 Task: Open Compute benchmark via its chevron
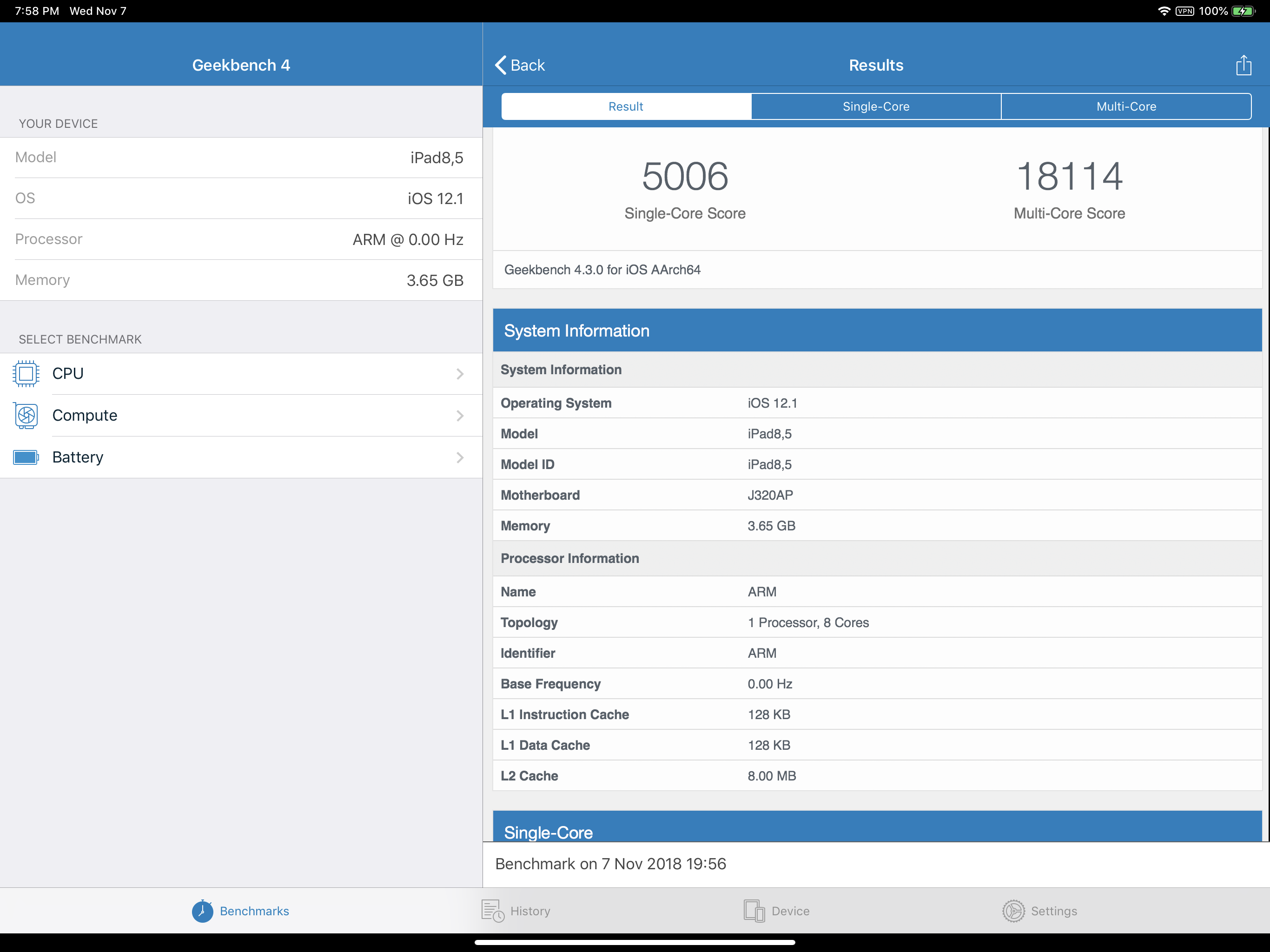click(460, 416)
